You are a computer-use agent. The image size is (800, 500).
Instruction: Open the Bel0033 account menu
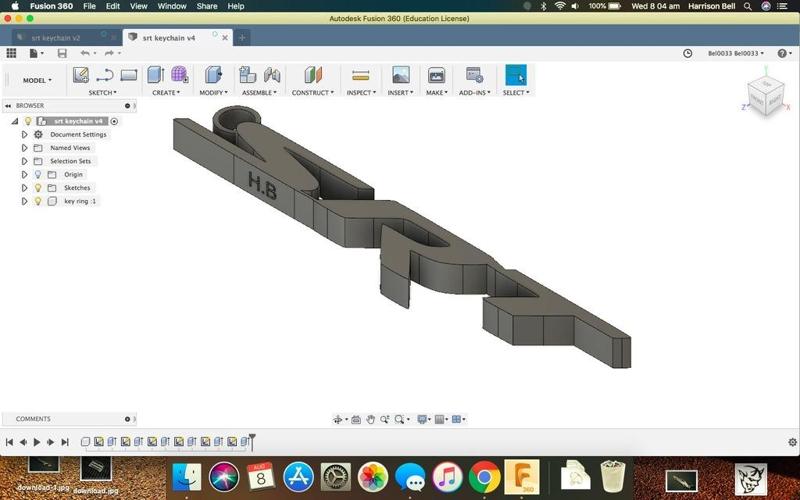(x=736, y=53)
